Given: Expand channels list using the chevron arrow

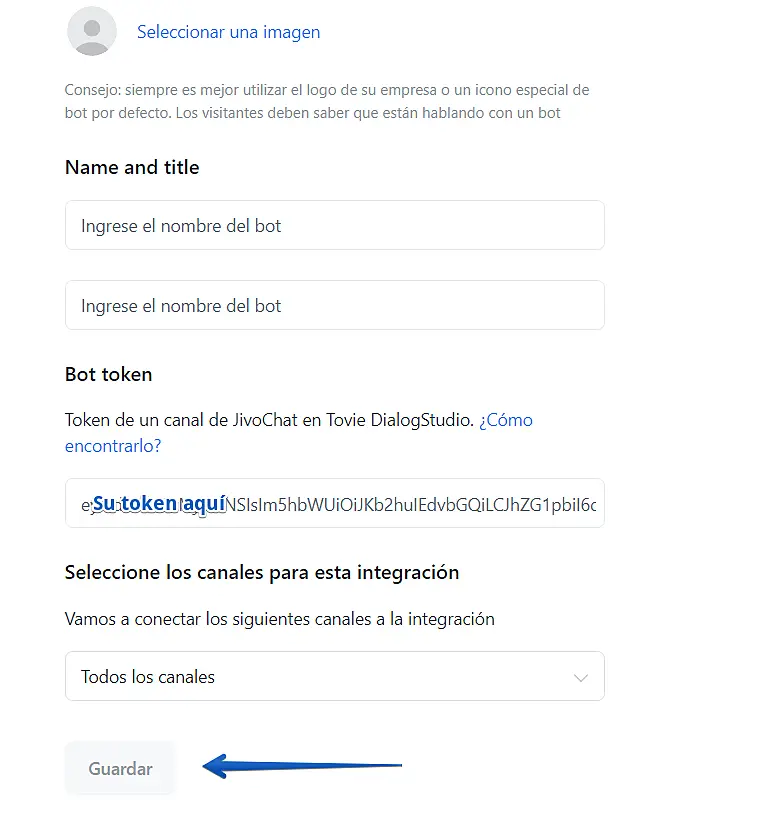Looking at the screenshot, I should 581,678.
